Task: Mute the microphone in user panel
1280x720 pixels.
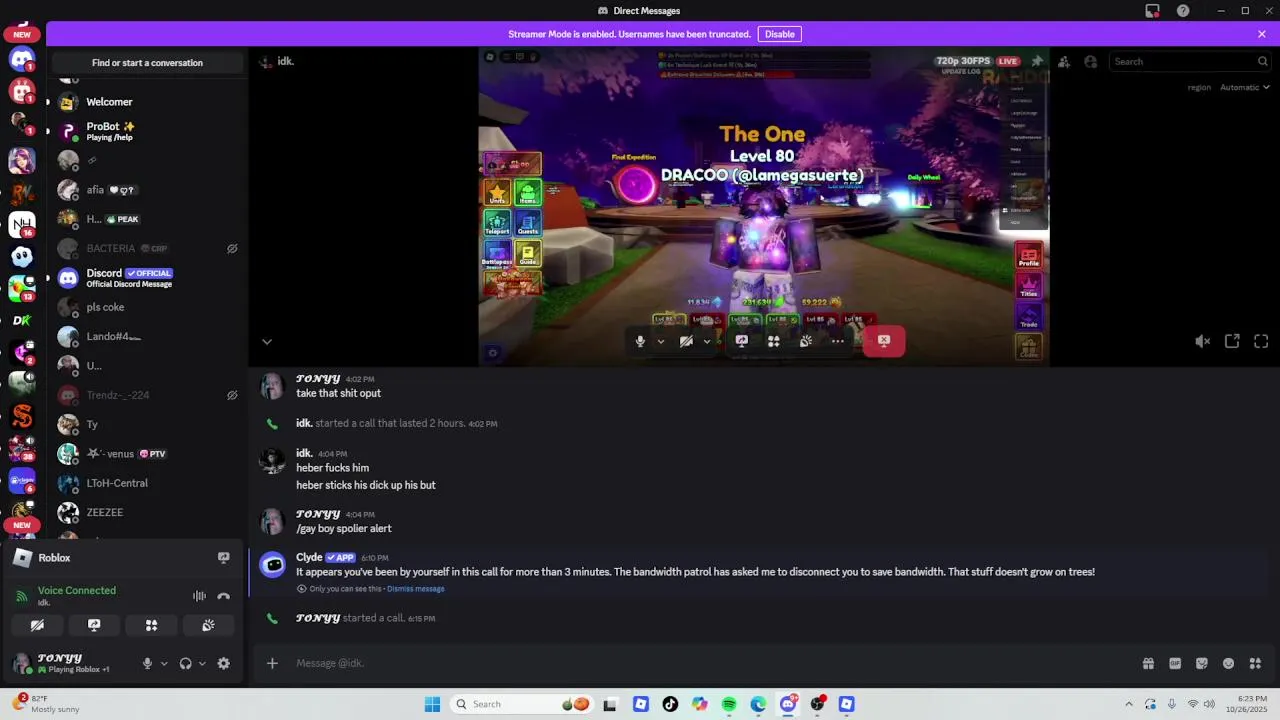Action: click(147, 663)
